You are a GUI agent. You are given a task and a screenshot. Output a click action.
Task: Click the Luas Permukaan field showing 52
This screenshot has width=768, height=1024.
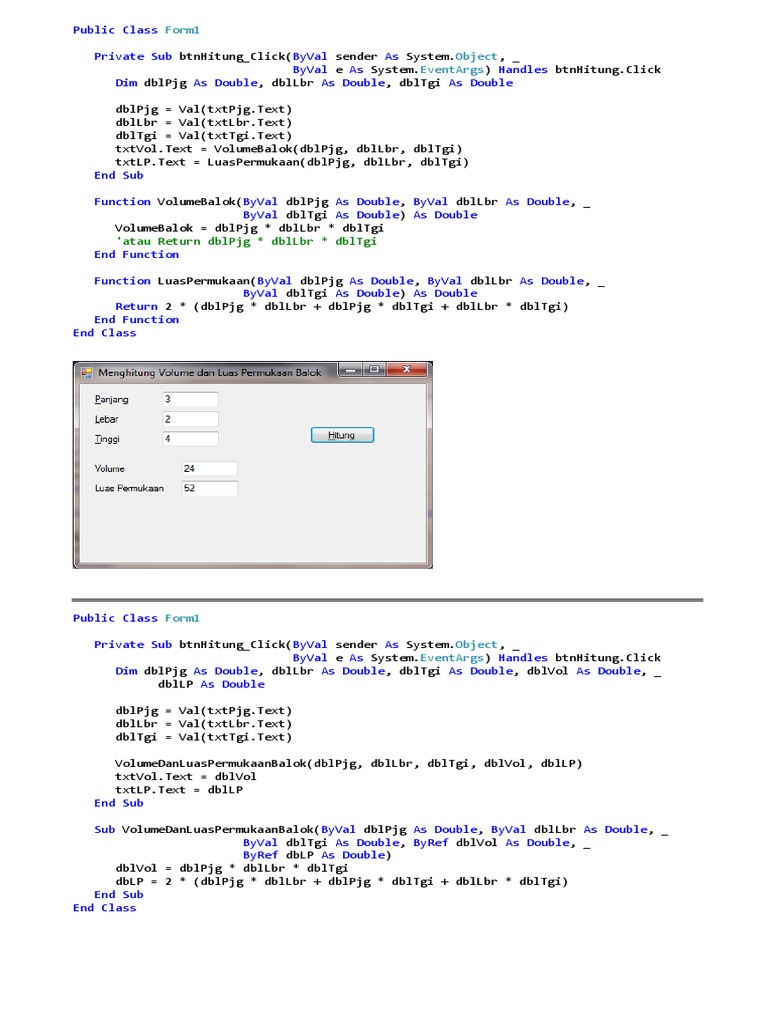tap(209, 488)
